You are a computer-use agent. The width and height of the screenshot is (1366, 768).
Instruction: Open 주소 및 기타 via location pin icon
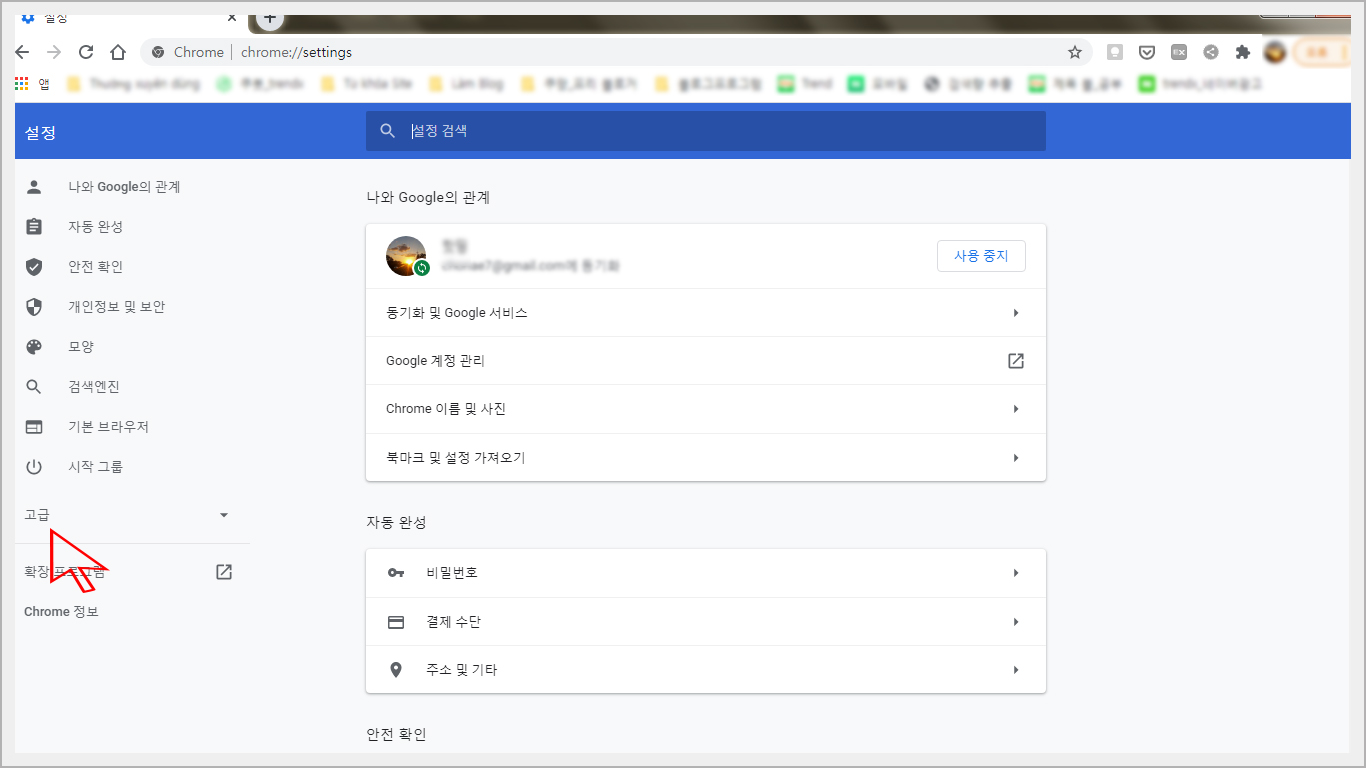pyautogui.click(x=396, y=670)
